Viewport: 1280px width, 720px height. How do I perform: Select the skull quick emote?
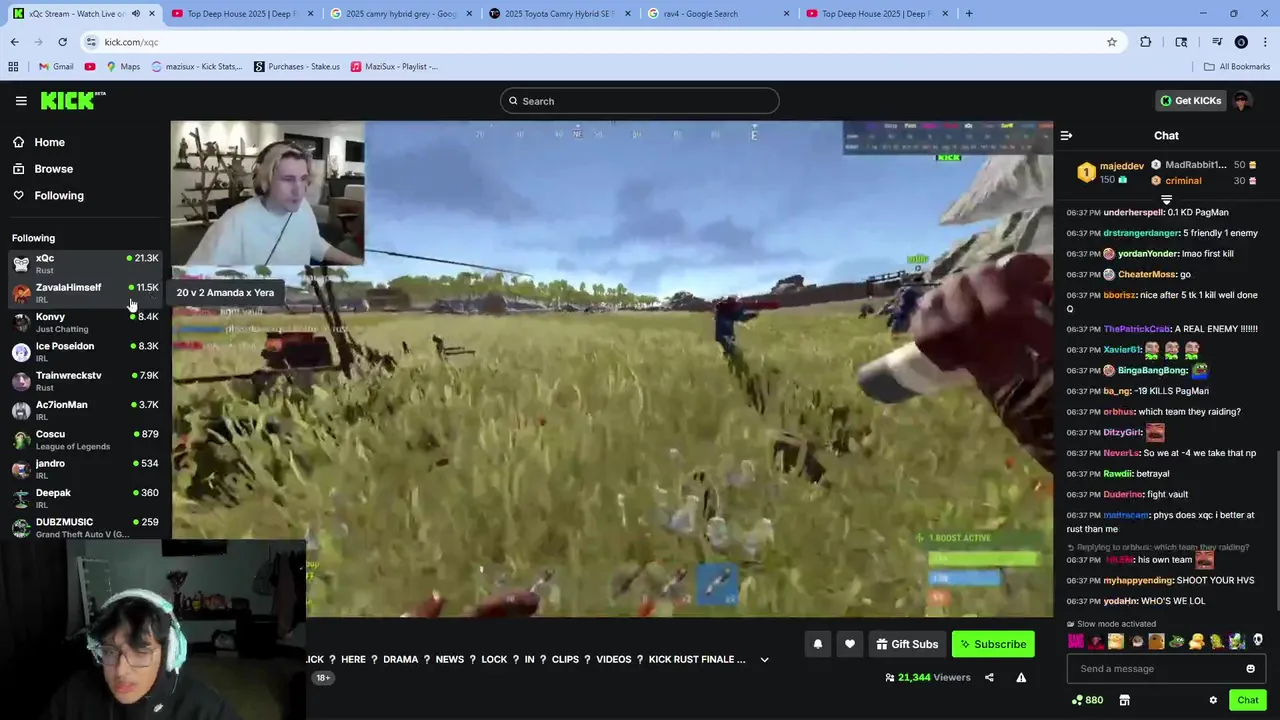click(x=1258, y=641)
